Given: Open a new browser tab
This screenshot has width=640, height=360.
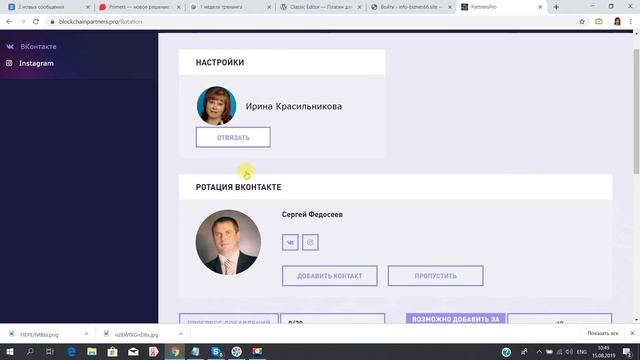Looking at the screenshot, I should pyautogui.click(x=556, y=7).
